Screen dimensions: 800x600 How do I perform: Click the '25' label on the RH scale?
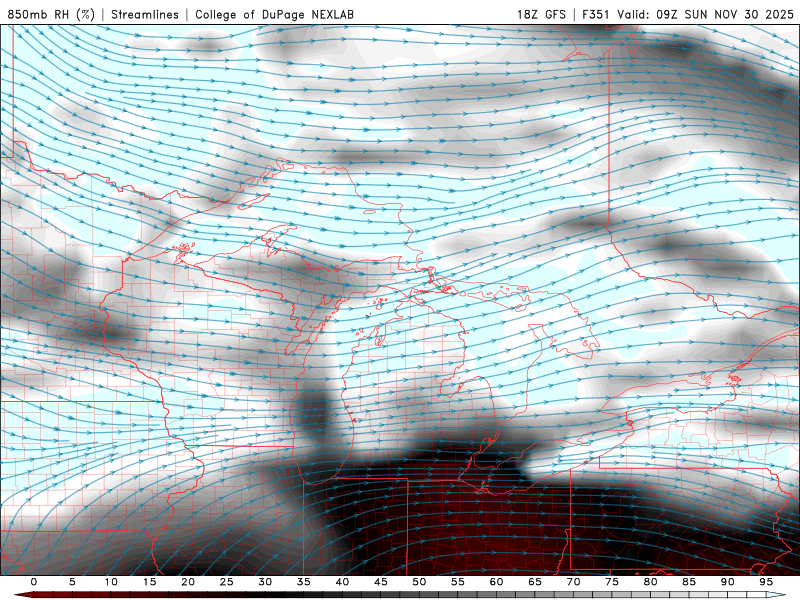pos(227,582)
